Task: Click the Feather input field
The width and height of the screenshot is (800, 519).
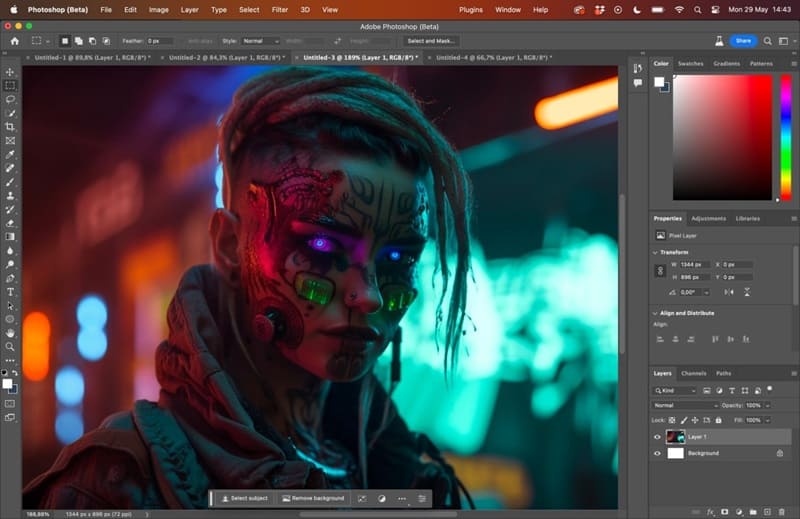Action: click(160, 41)
